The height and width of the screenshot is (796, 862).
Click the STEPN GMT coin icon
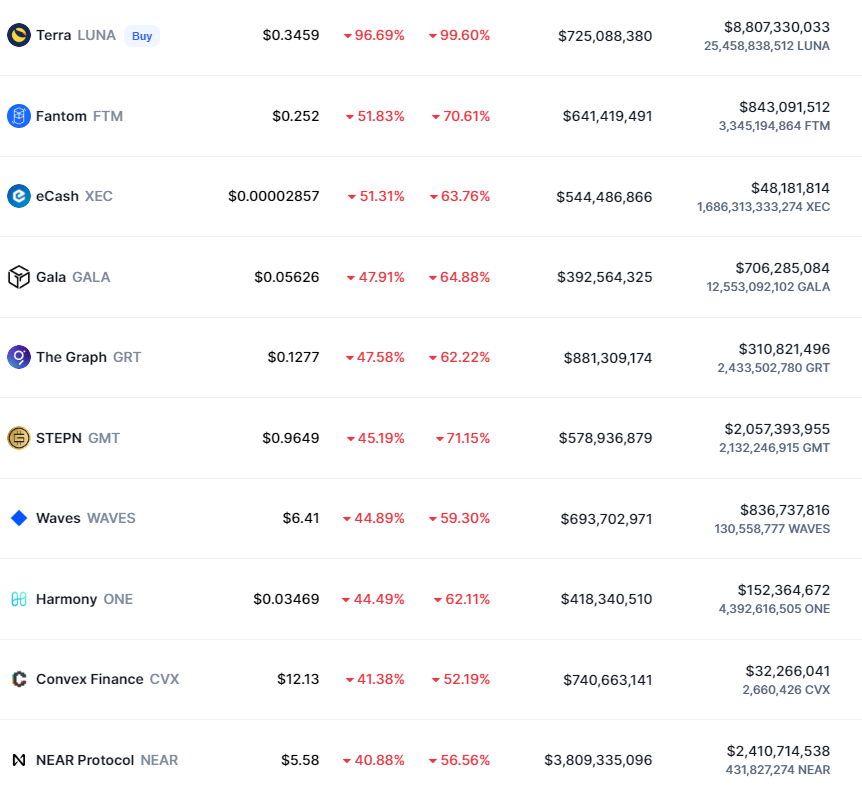point(19,438)
